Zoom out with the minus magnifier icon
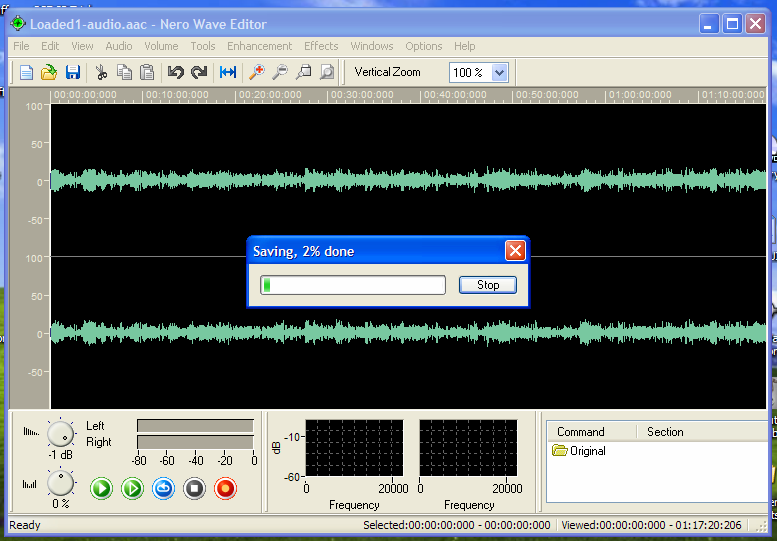This screenshot has width=777, height=541. (280, 72)
